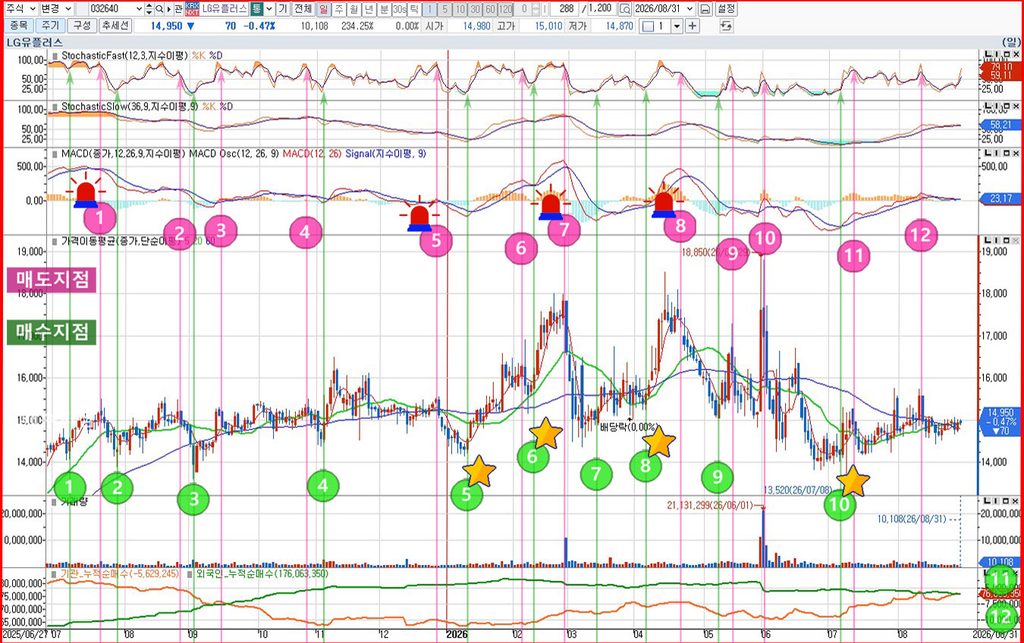Click the StochasticFast(12,3,지수이평) indicator label
The image size is (1024, 643).
click(x=125, y=55)
